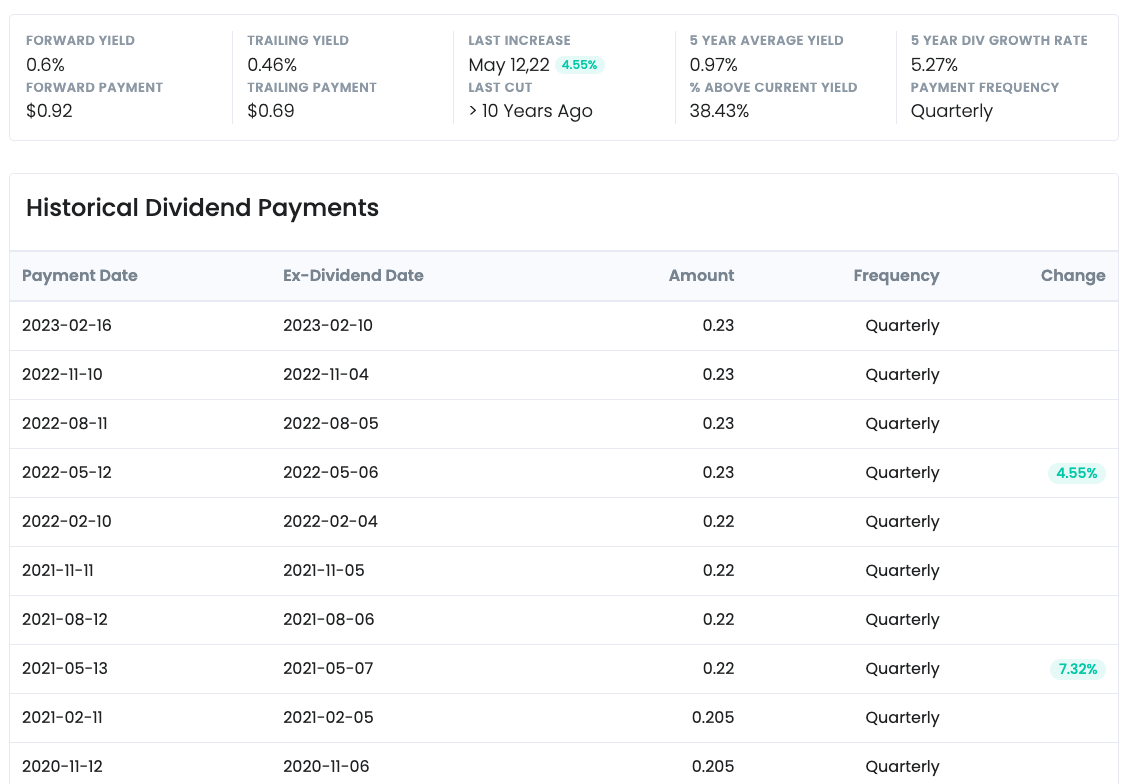Click the 5 Year Div Growth Rate 5.27% value
1129x784 pixels.
click(934, 65)
